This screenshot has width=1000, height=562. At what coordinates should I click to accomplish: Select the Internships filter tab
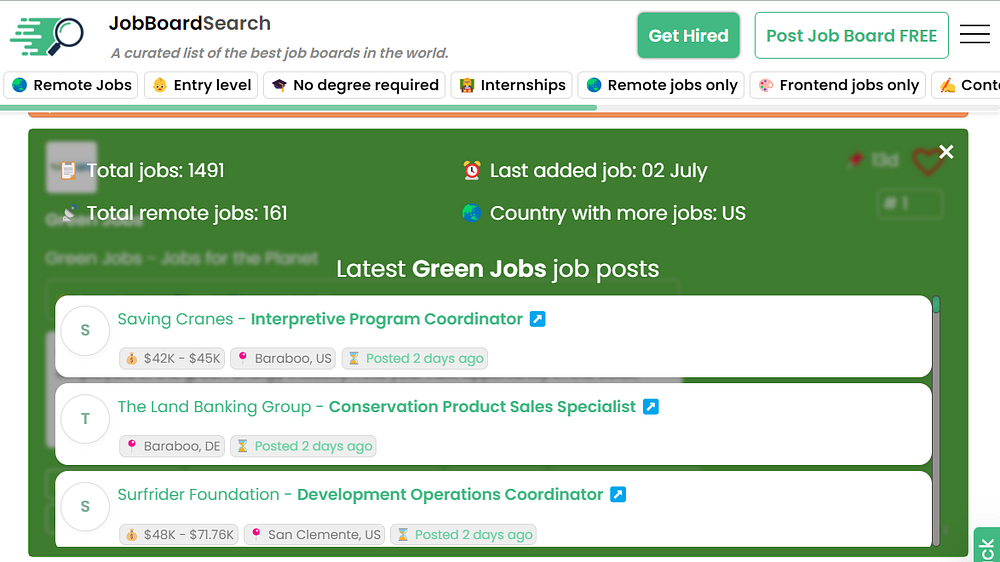(511, 85)
